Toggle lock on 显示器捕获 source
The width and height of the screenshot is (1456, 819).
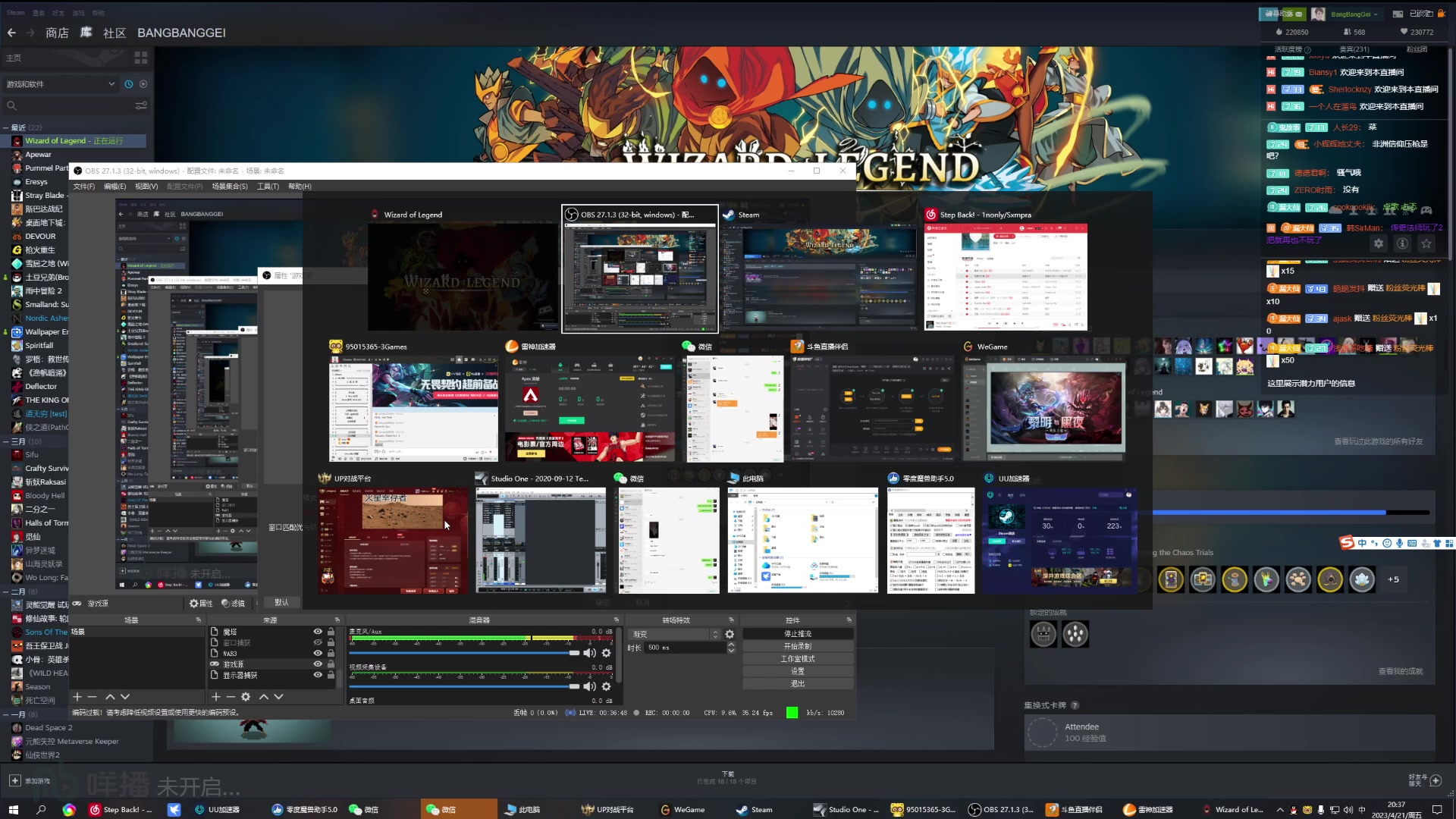click(331, 675)
